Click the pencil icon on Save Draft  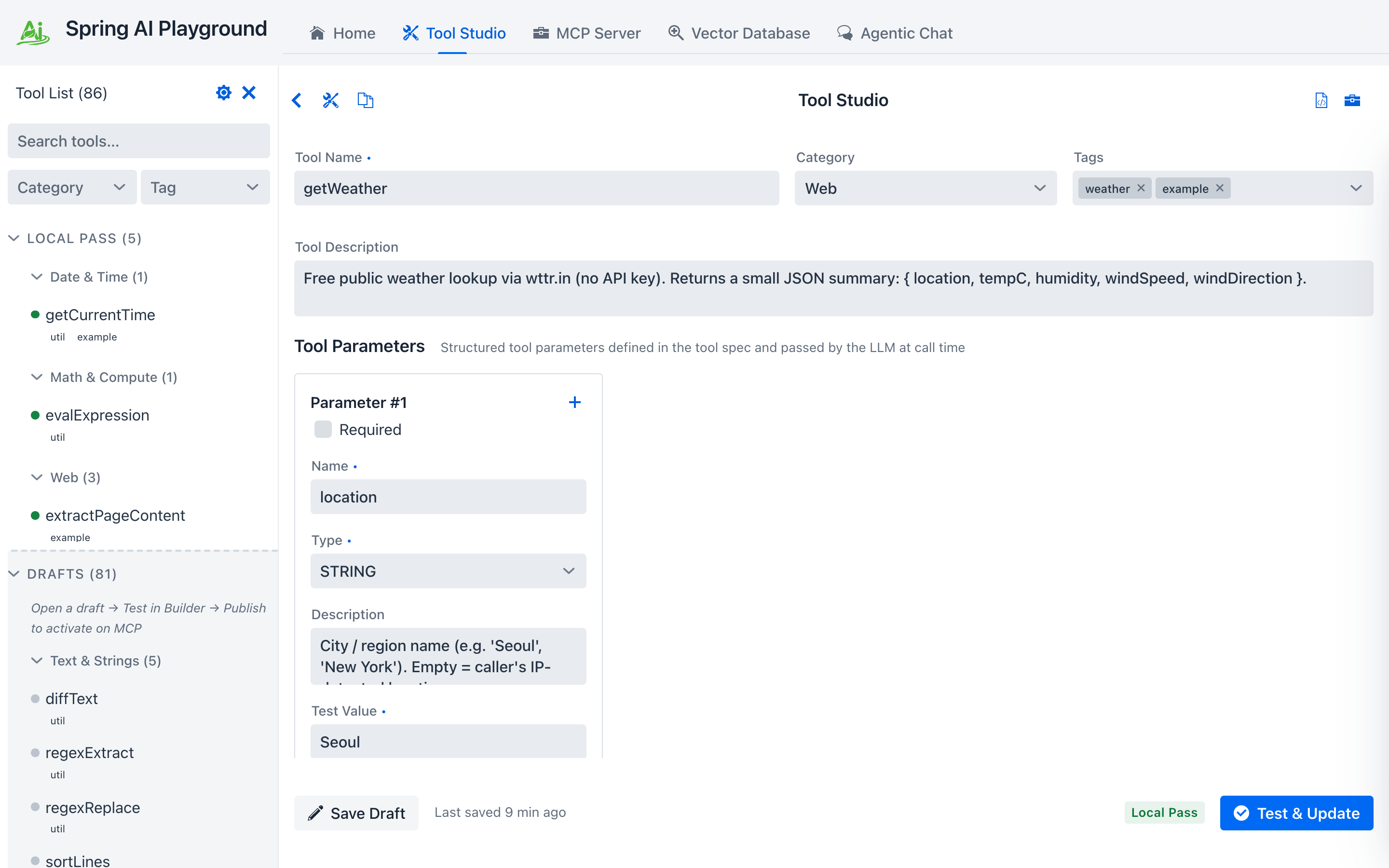[315, 813]
